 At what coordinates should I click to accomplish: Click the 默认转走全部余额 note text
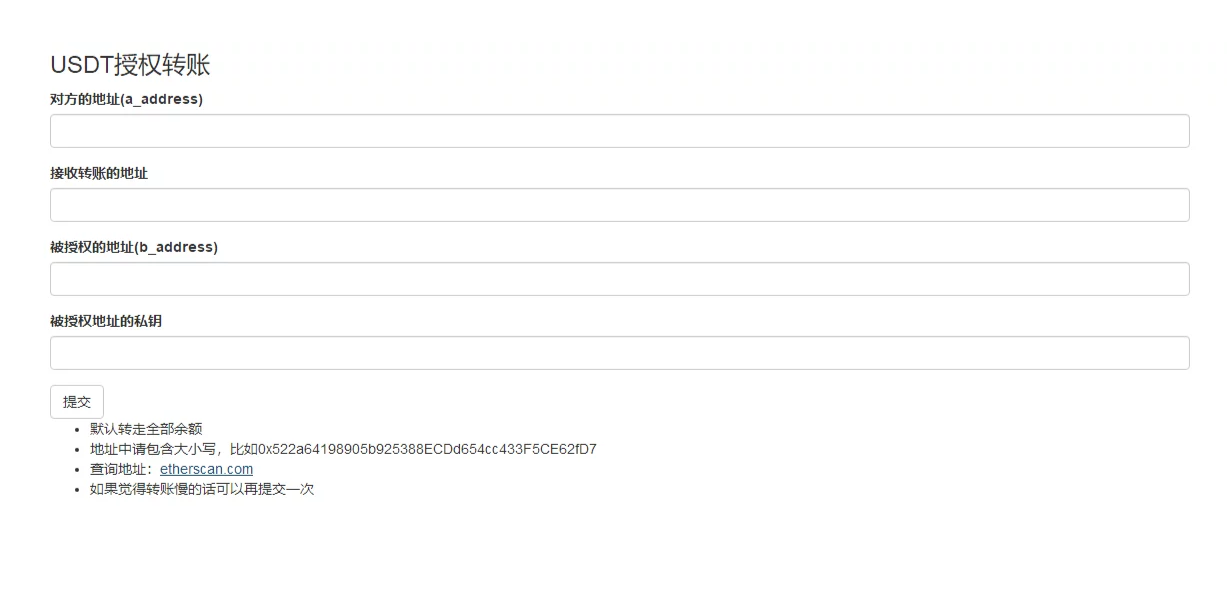(x=146, y=429)
